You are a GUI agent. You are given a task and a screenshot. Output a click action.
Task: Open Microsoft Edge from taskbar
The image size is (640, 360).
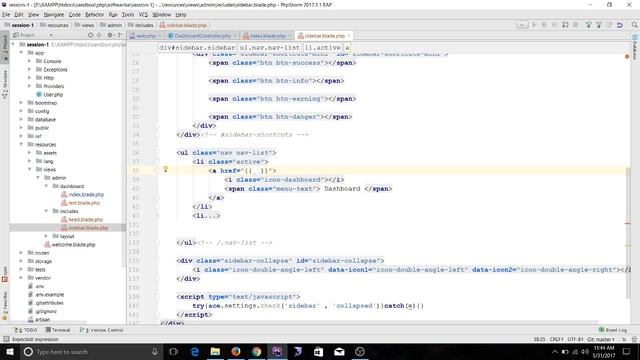pos(194,351)
